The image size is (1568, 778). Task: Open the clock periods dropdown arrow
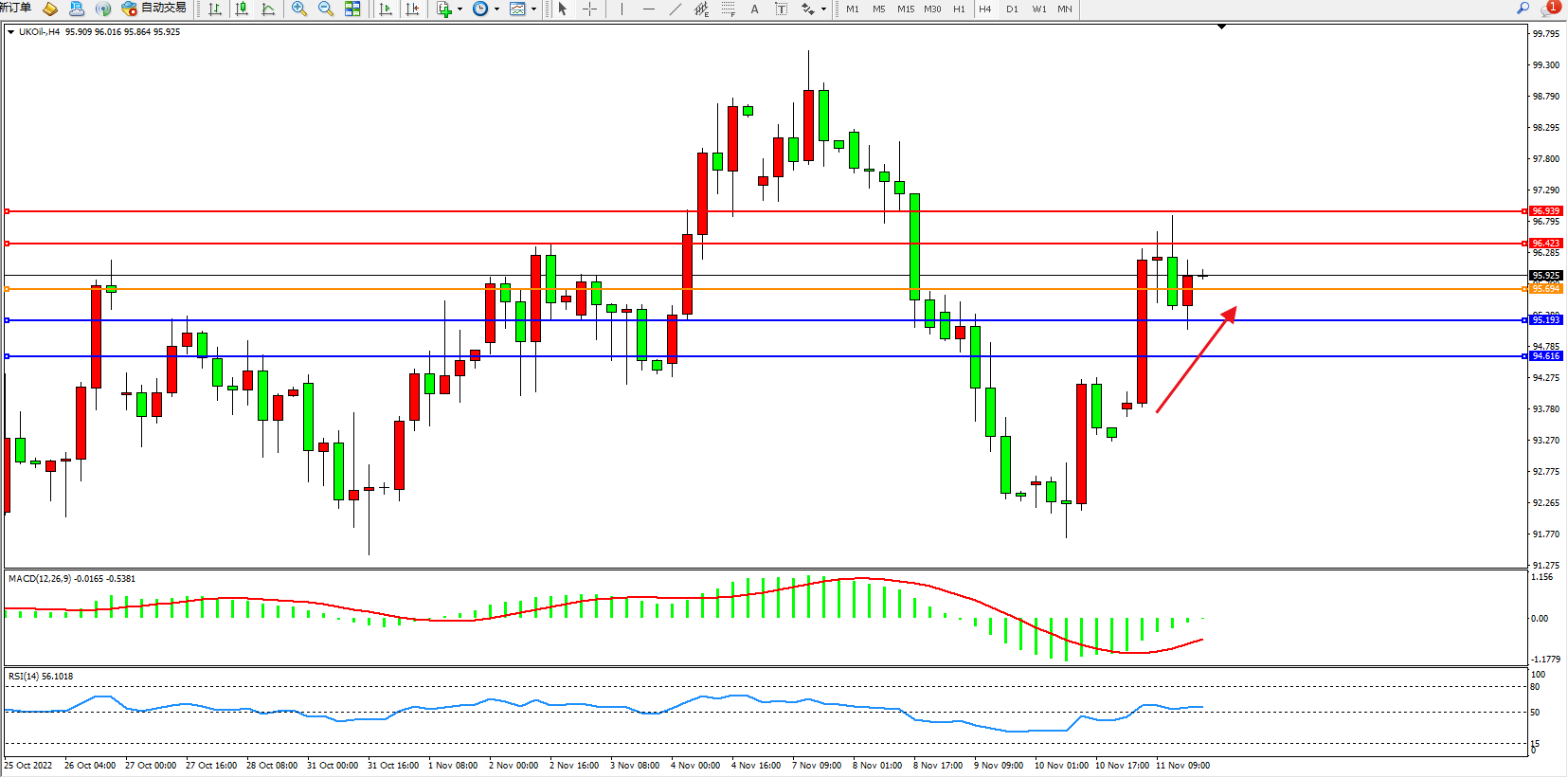pyautogui.click(x=496, y=9)
